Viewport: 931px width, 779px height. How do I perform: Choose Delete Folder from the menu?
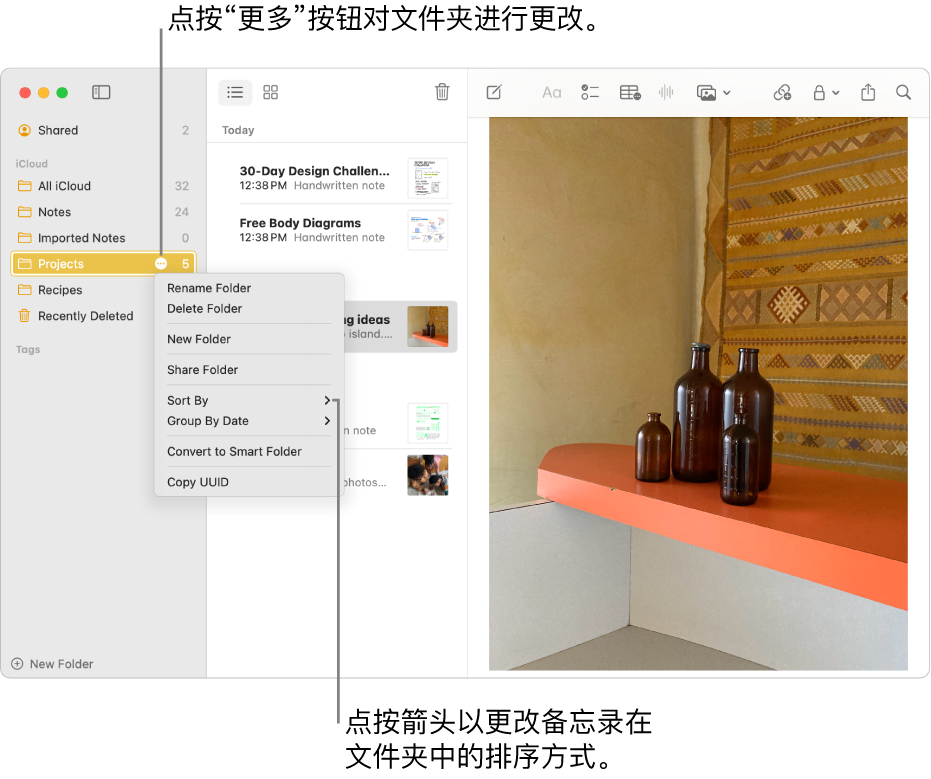(x=249, y=309)
